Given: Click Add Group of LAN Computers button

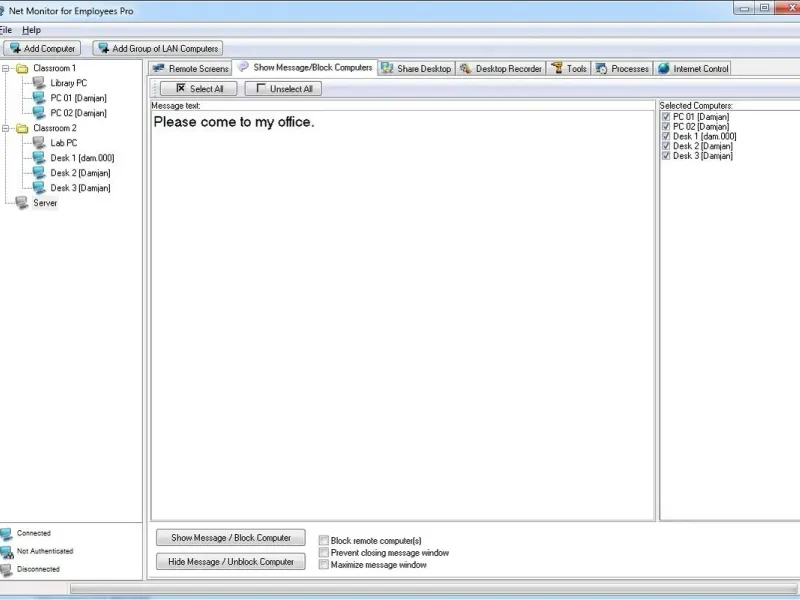Looking at the screenshot, I should [x=158, y=48].
